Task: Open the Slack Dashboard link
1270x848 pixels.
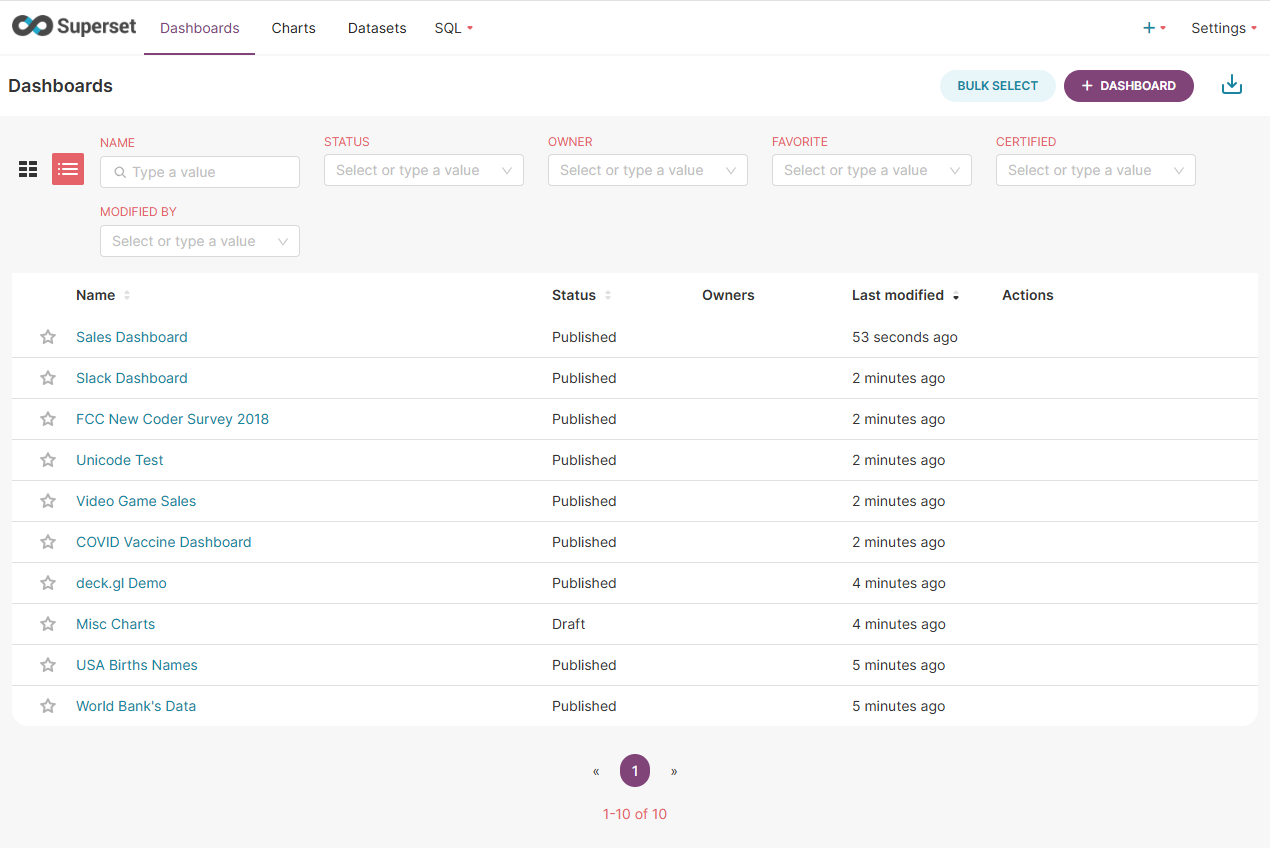Action: coord(132,378)
